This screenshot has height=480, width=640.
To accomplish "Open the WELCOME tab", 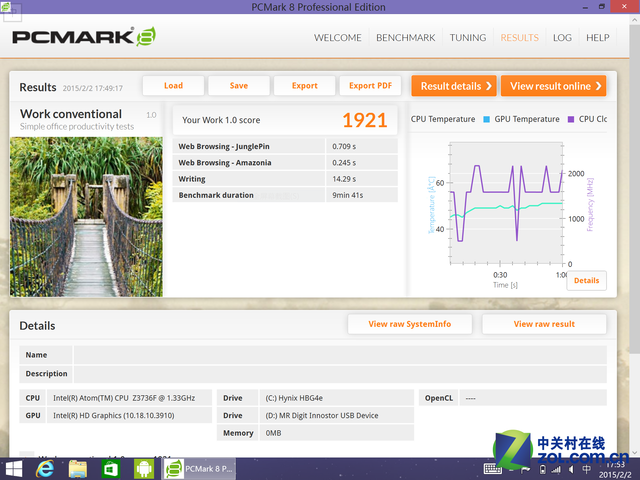I will [338, 38].
